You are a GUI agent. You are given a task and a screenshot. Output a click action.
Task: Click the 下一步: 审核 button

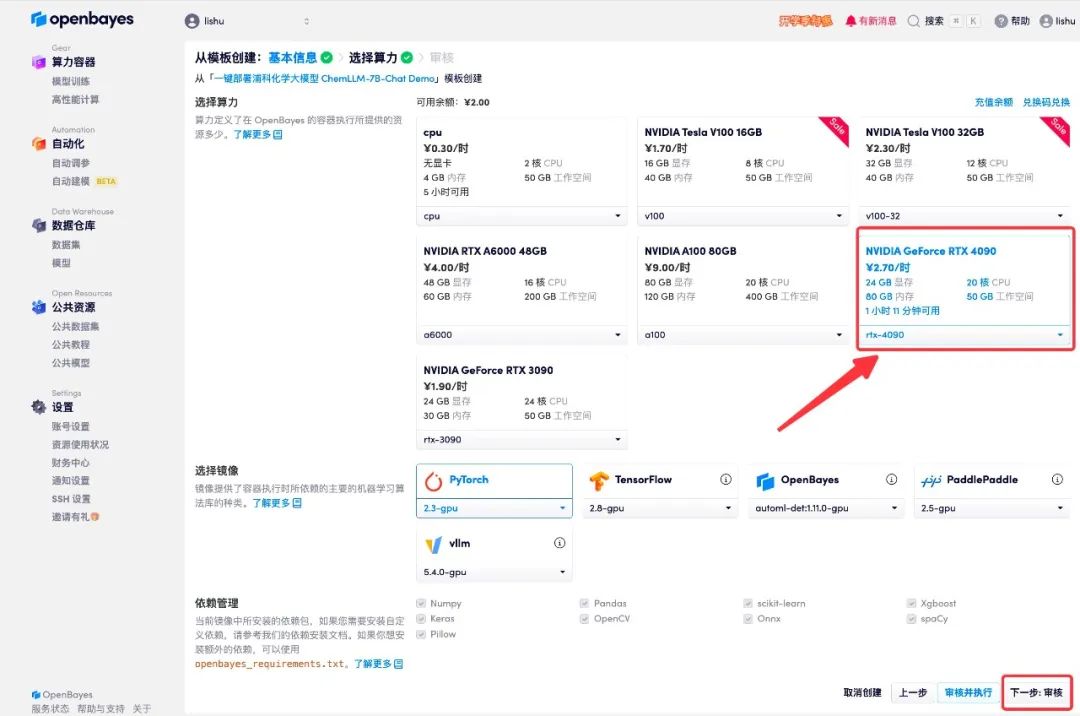(x=1037, y=693)
